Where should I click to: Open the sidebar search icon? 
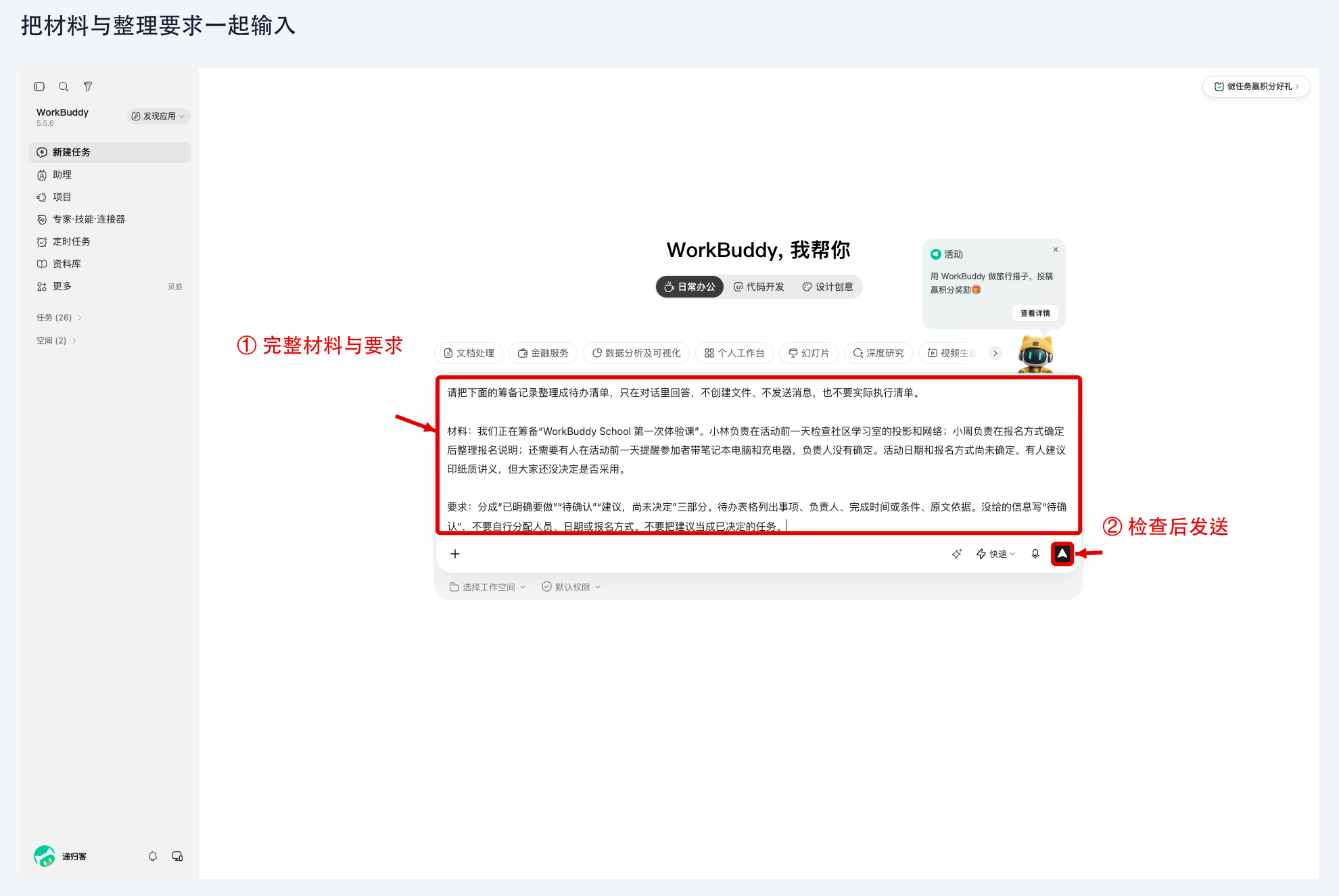(64, 87)
